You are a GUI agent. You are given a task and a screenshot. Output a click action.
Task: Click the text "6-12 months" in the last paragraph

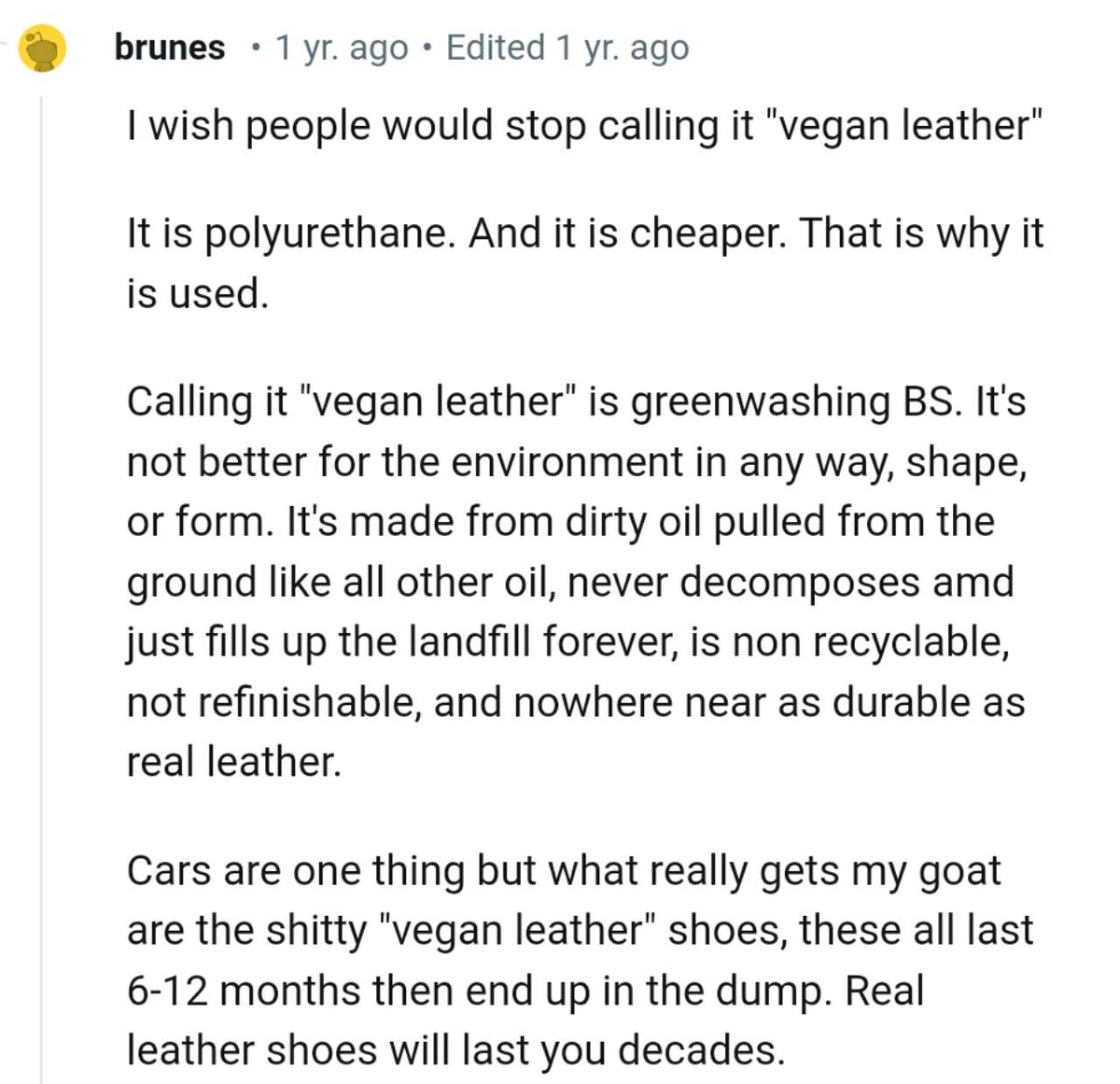pos(244,991)
